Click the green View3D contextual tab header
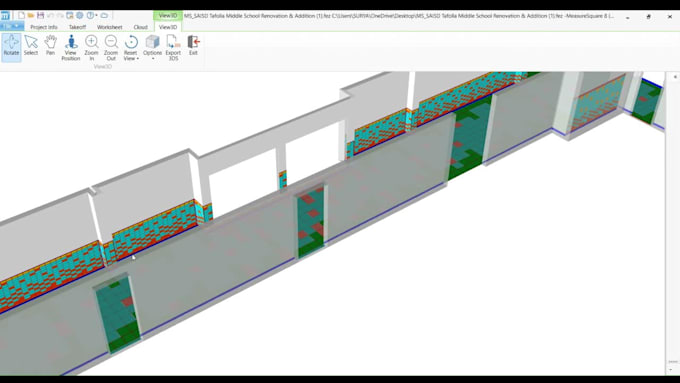Viewport: 680px width, 383px height. tap(168, 16)
